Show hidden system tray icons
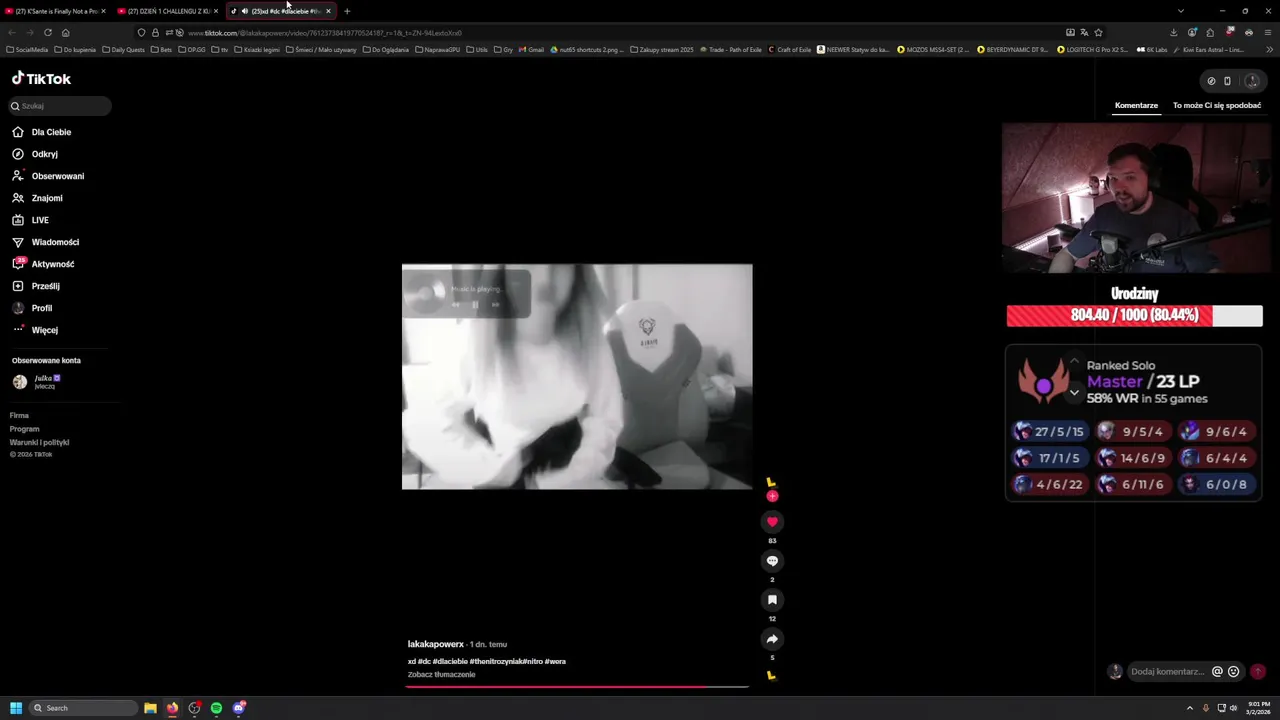This screenshot has width=1280, height=720. click(x=1191, y=708)
